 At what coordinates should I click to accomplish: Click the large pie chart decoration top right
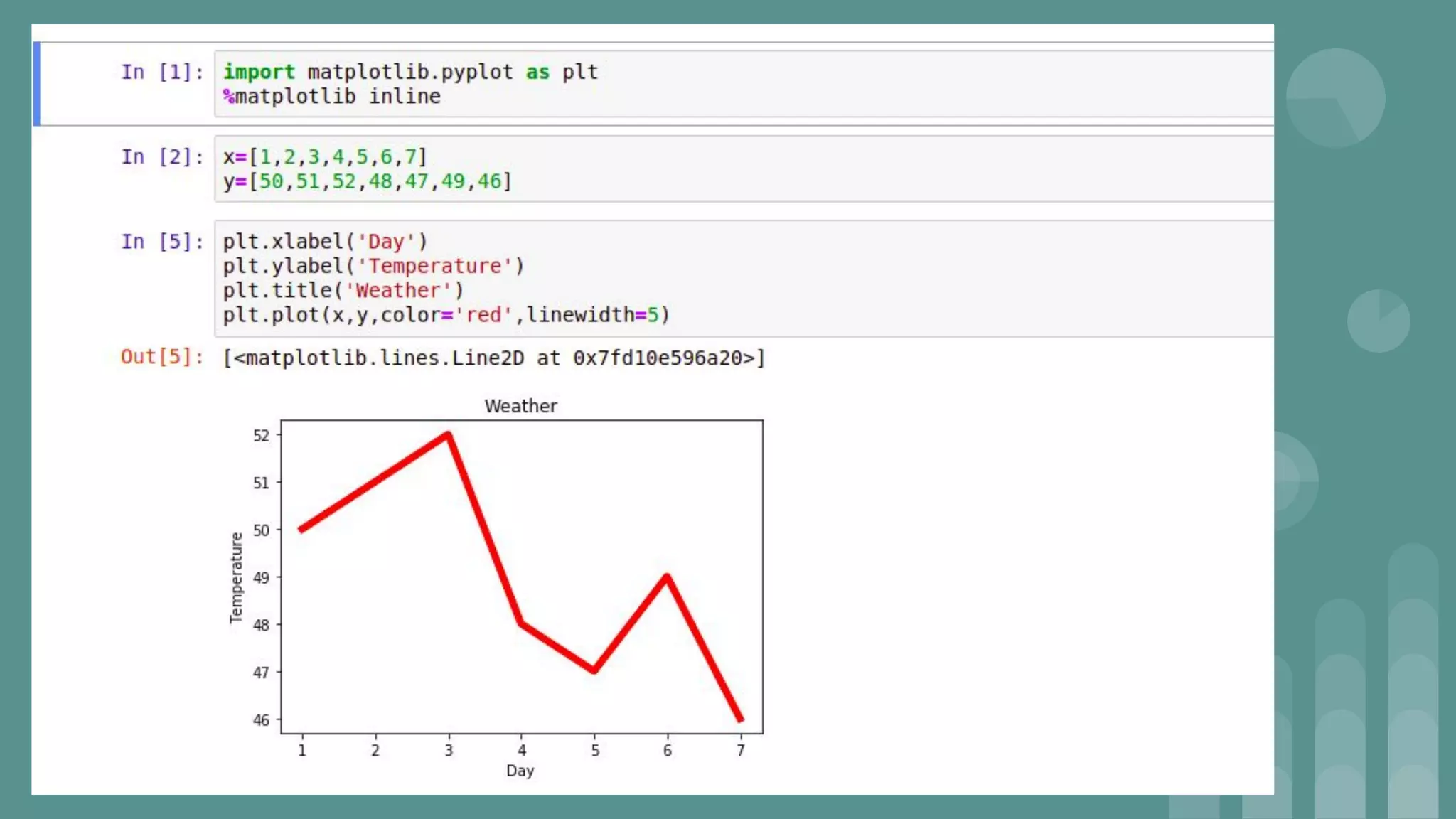coord(1335,98)
